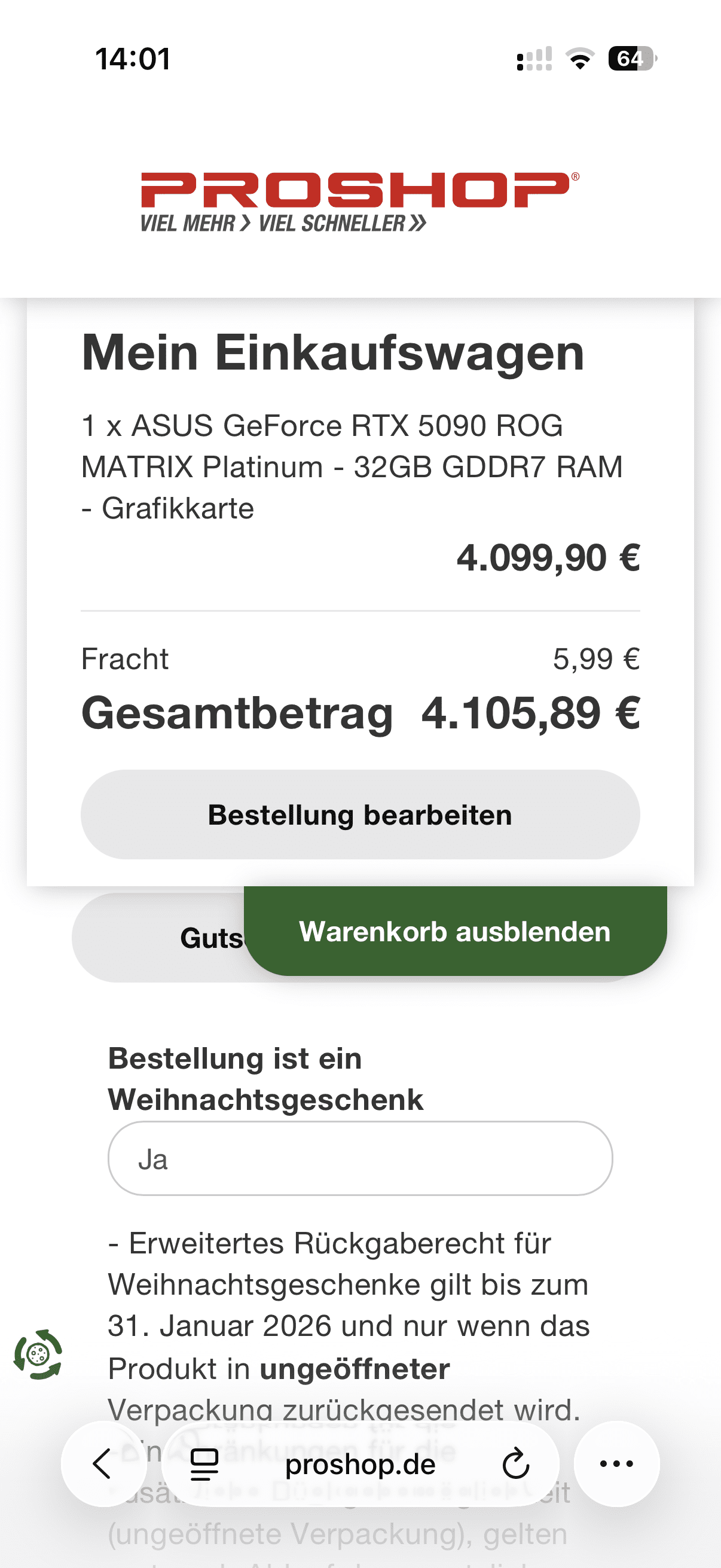Tap the Gesamtbetrag total 4.105,89 €

(530, 713)
